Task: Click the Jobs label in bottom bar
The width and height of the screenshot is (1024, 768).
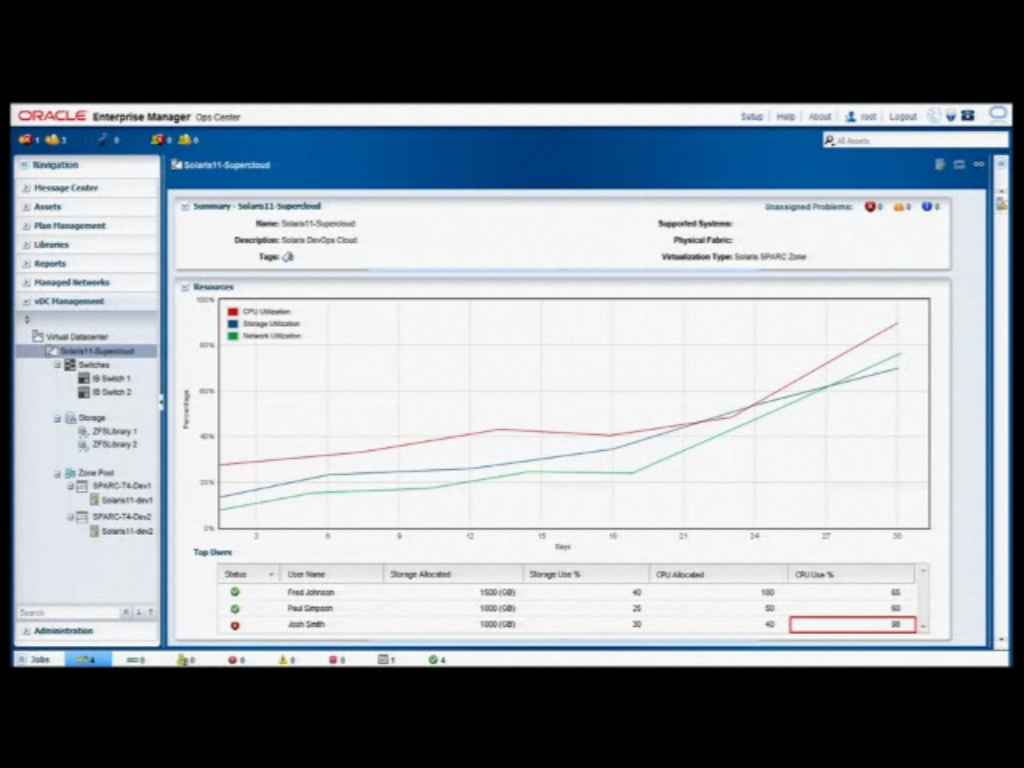Action: point(40,660)
